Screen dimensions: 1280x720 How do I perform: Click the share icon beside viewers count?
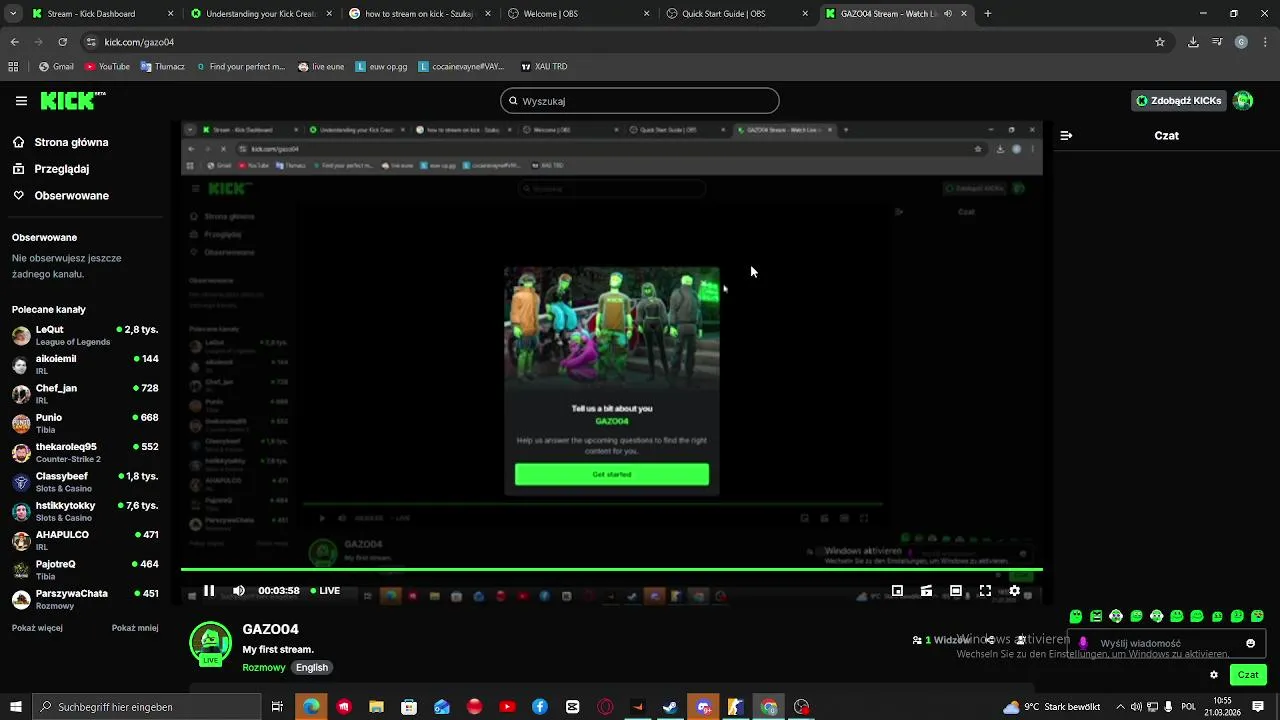(x=989, y=640)
